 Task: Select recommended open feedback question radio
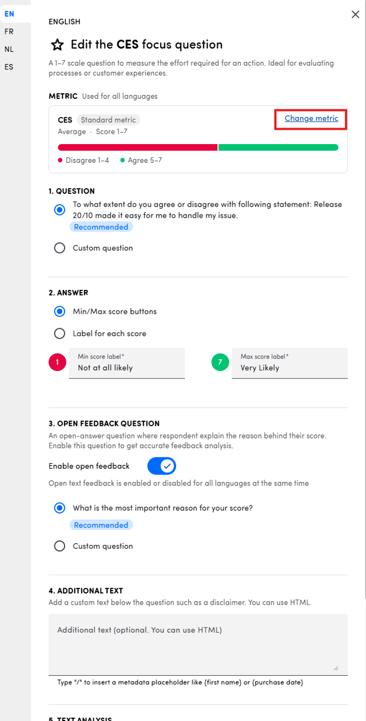[x=59, y=508]
